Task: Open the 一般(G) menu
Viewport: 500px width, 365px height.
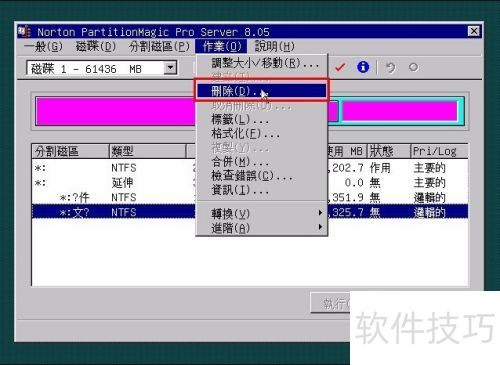Action: point(44,46)
